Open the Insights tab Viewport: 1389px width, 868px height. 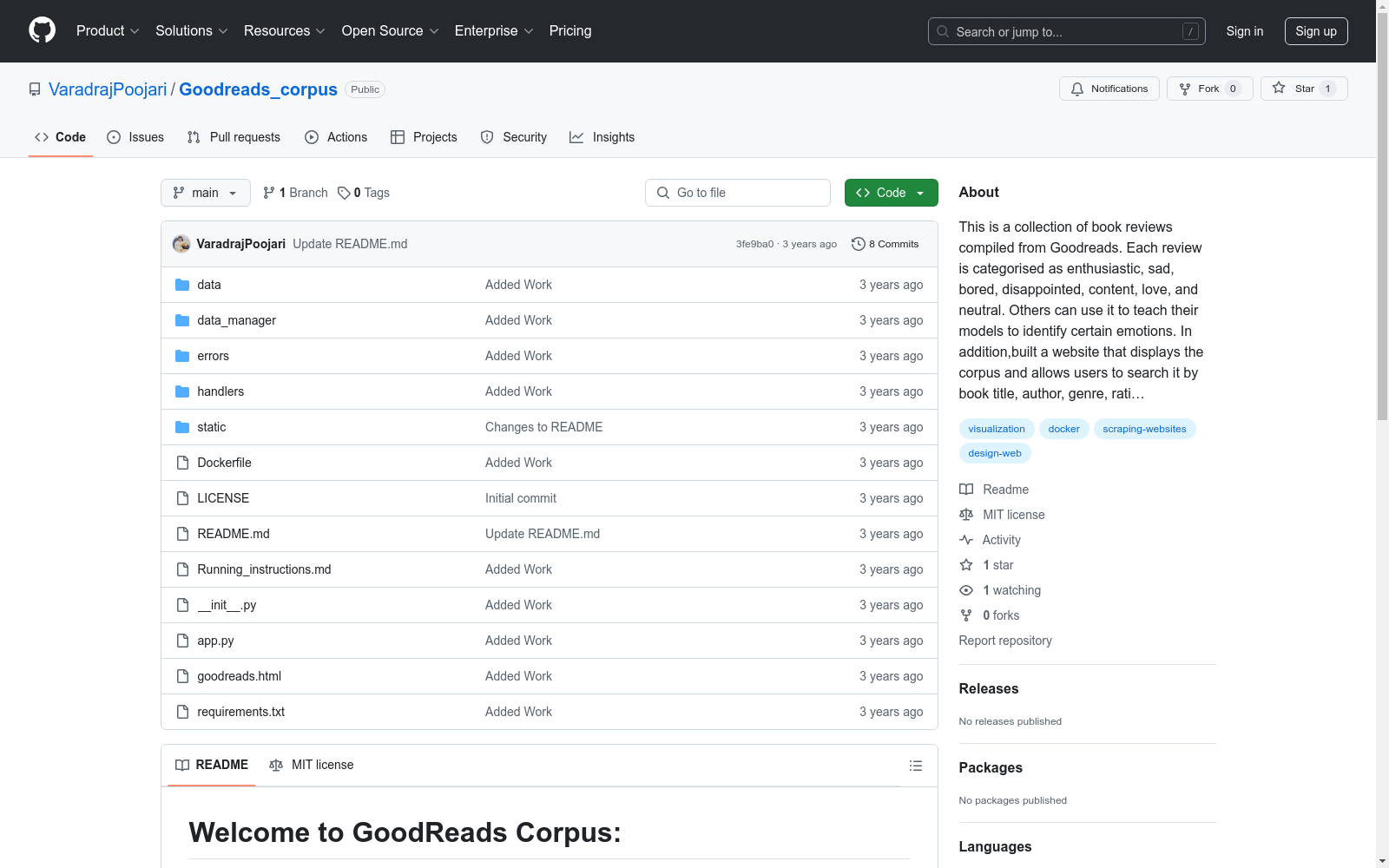(x=602, y=137)
